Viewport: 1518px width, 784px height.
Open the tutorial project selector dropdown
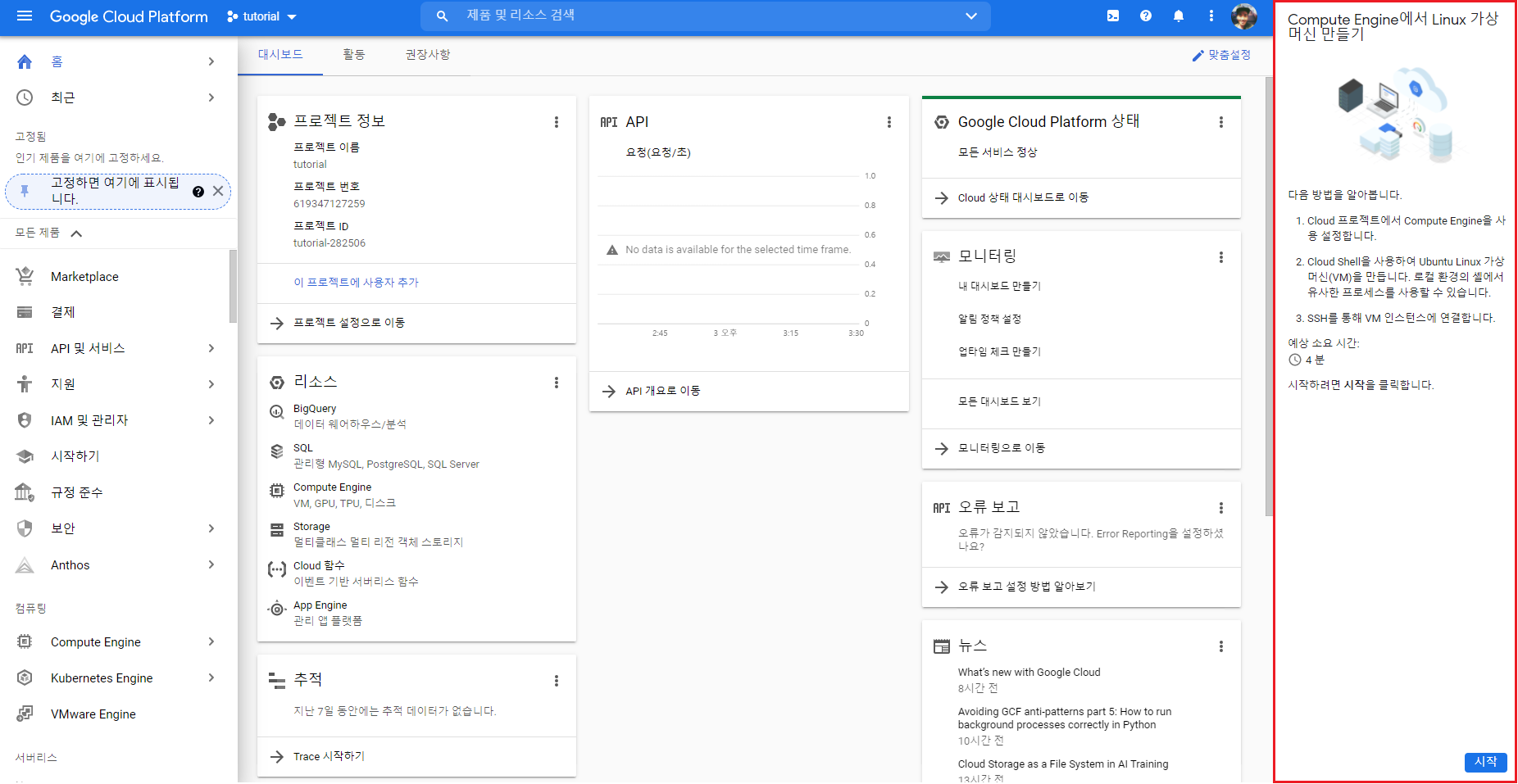262,16
